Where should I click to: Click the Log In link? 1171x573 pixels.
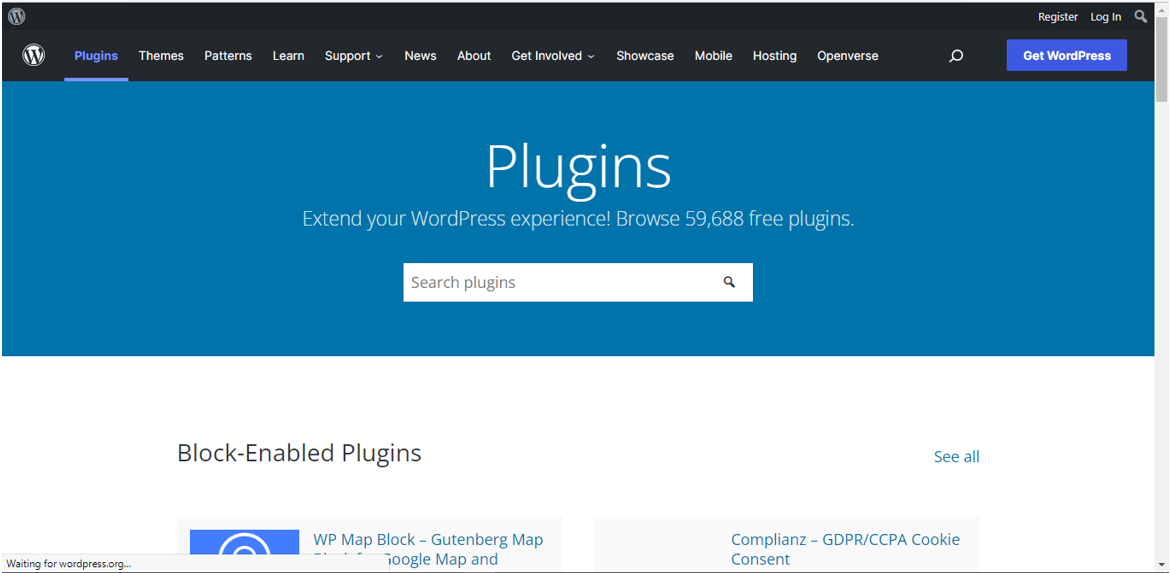click(x=1105, y=16)
